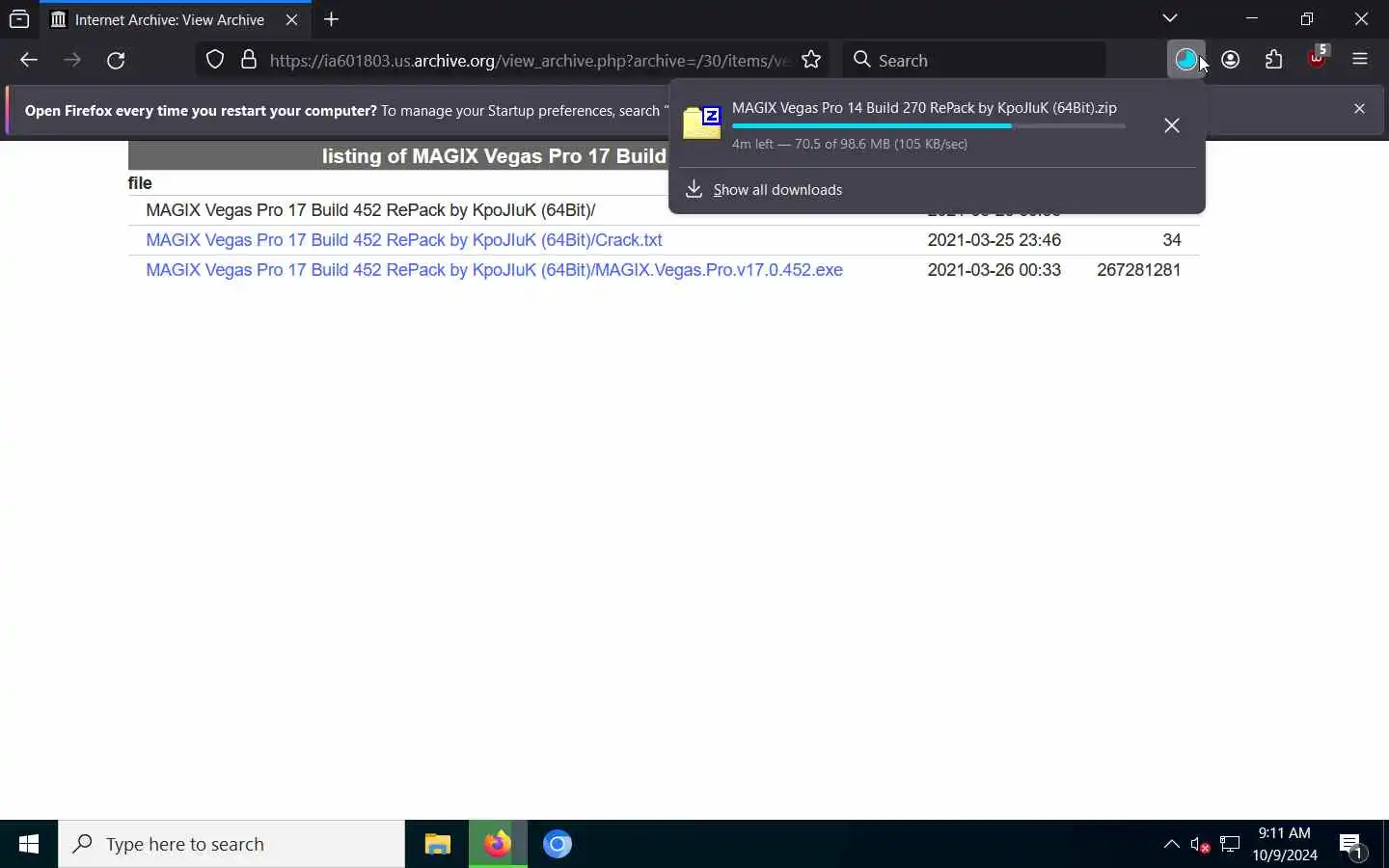Switch to Firefox on the taskbar
Image resolution: width=1389 pixels, height=868 pixels.
coord(498,844)
